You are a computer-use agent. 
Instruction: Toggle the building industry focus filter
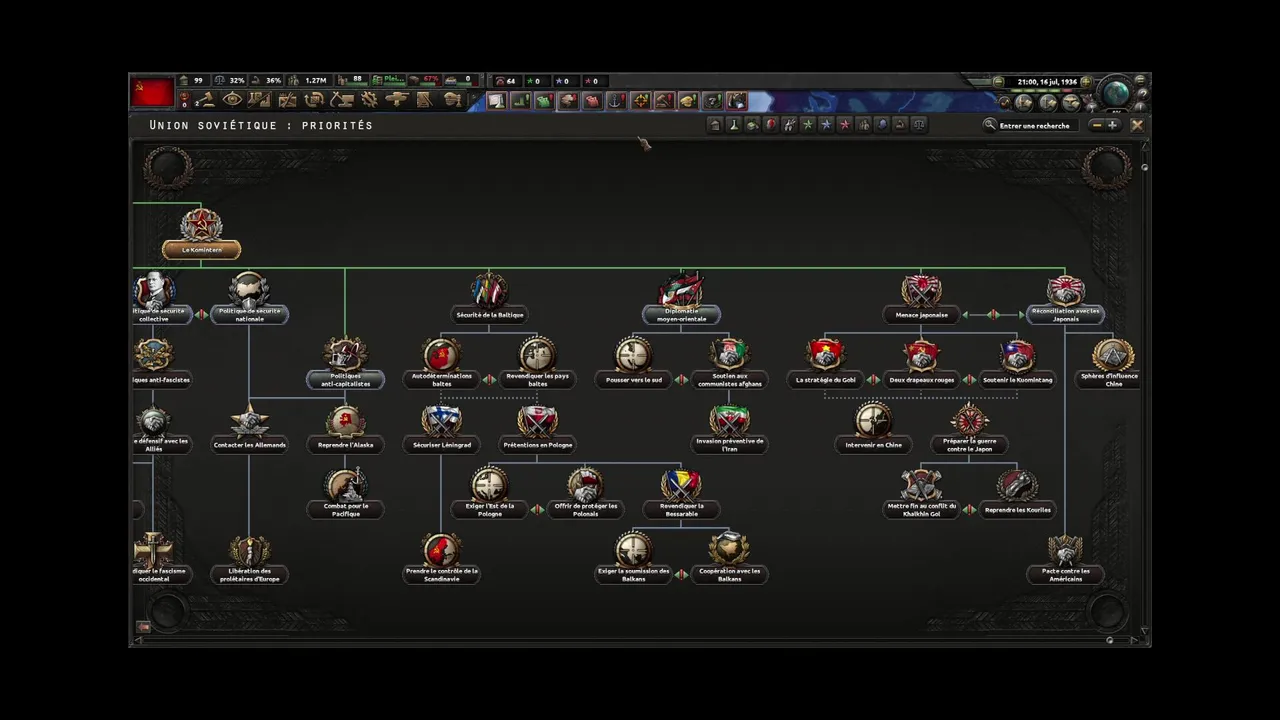[715, 124]
